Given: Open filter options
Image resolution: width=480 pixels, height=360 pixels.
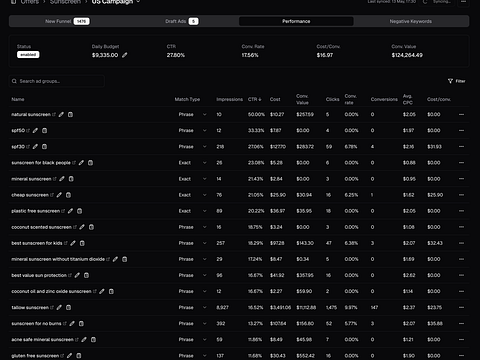Looking at the screenshot, I should click(x=457, y=81).
